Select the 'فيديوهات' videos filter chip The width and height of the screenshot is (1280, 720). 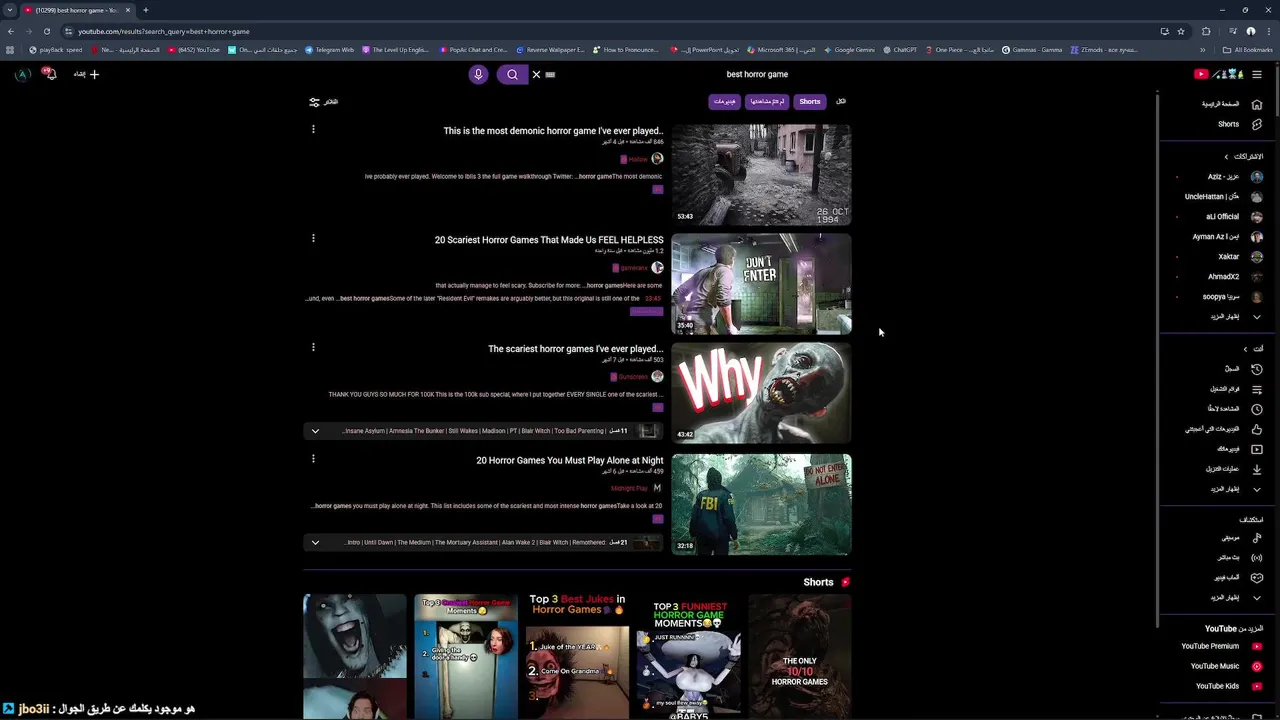pos(725,101)
